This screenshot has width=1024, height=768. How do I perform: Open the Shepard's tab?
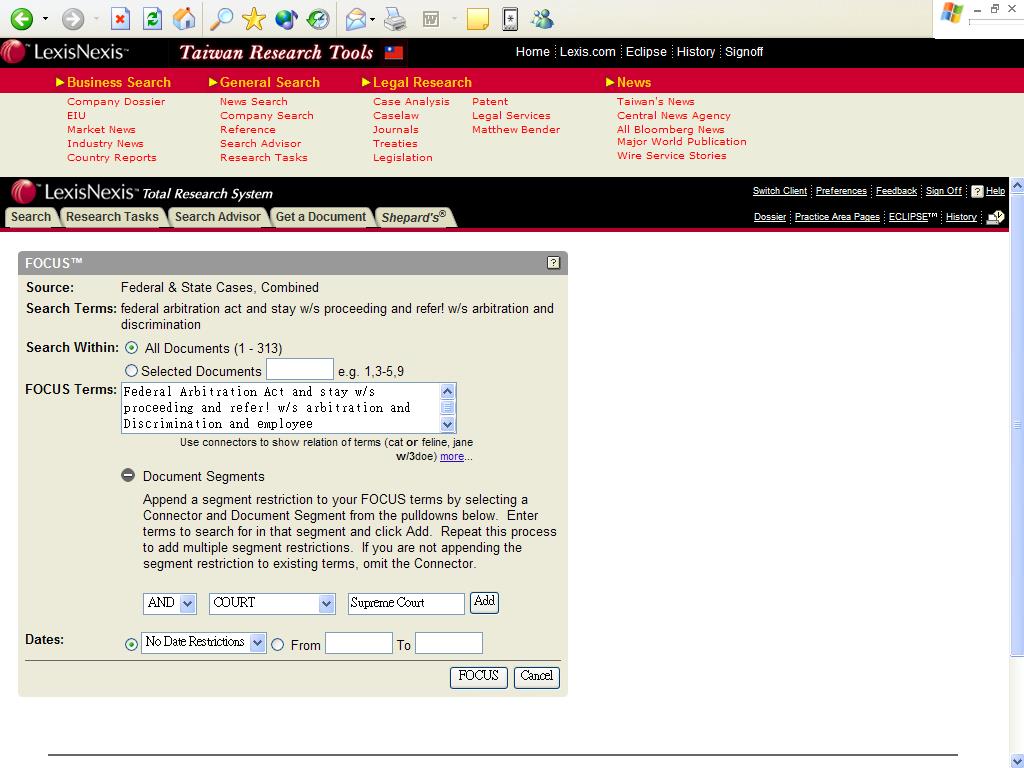[414, 217]
